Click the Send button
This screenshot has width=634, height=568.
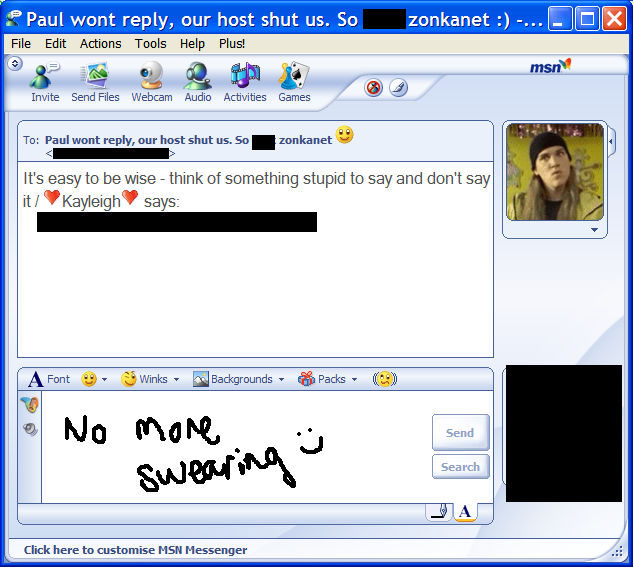click(x=461, y=433)
